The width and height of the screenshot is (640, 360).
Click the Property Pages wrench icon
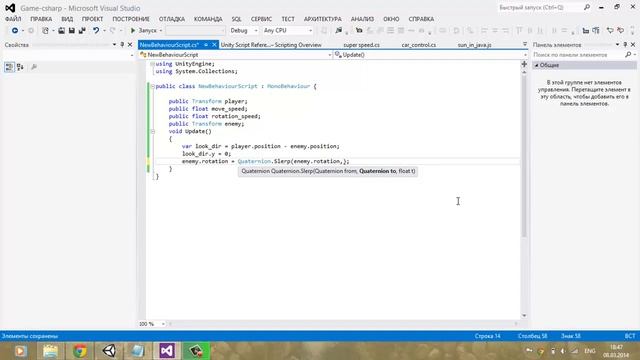tap(34, 67)
